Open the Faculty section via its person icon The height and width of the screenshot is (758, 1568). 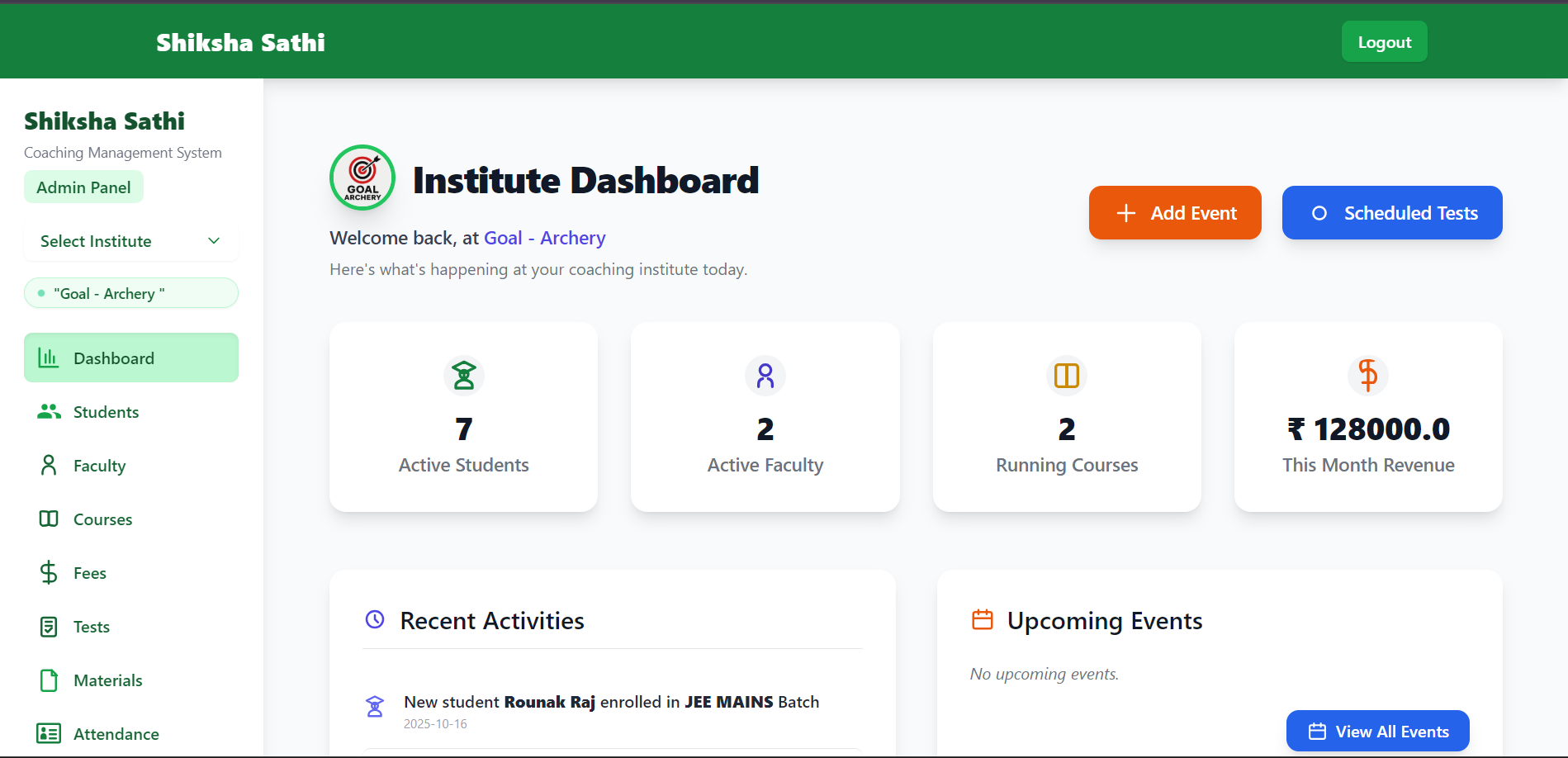[49, 465]
